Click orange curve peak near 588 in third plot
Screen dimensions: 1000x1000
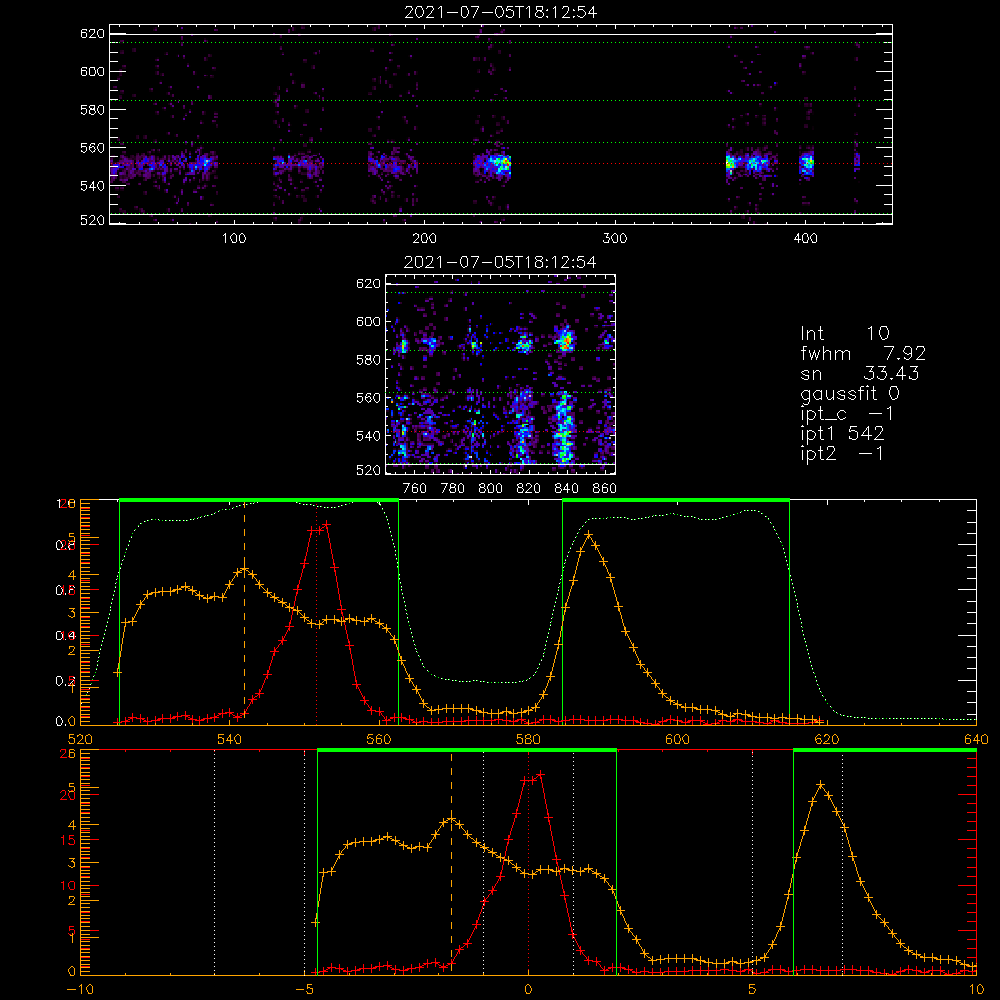tap(588, 535)
